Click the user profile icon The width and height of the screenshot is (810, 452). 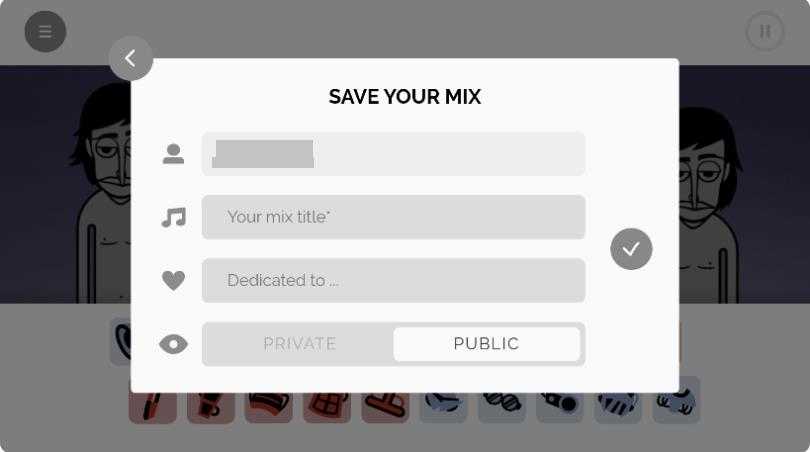[173, 154]
